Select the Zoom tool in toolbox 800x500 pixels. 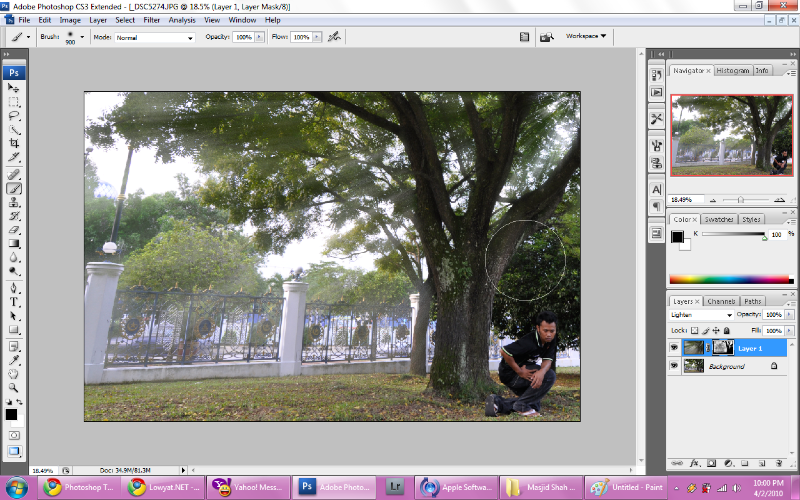[x=14, y=387]
